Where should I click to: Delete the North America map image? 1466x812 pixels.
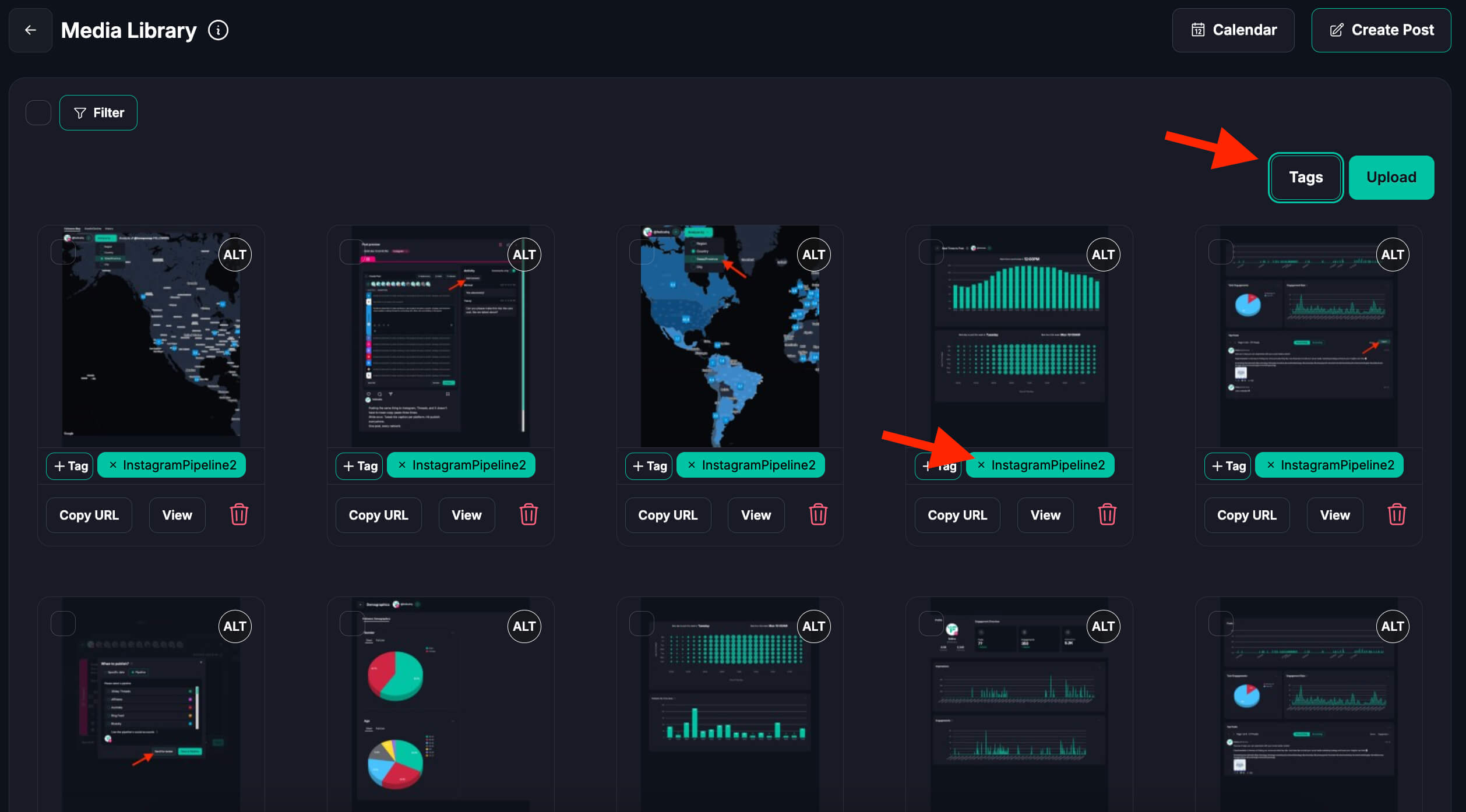(239, 515)
